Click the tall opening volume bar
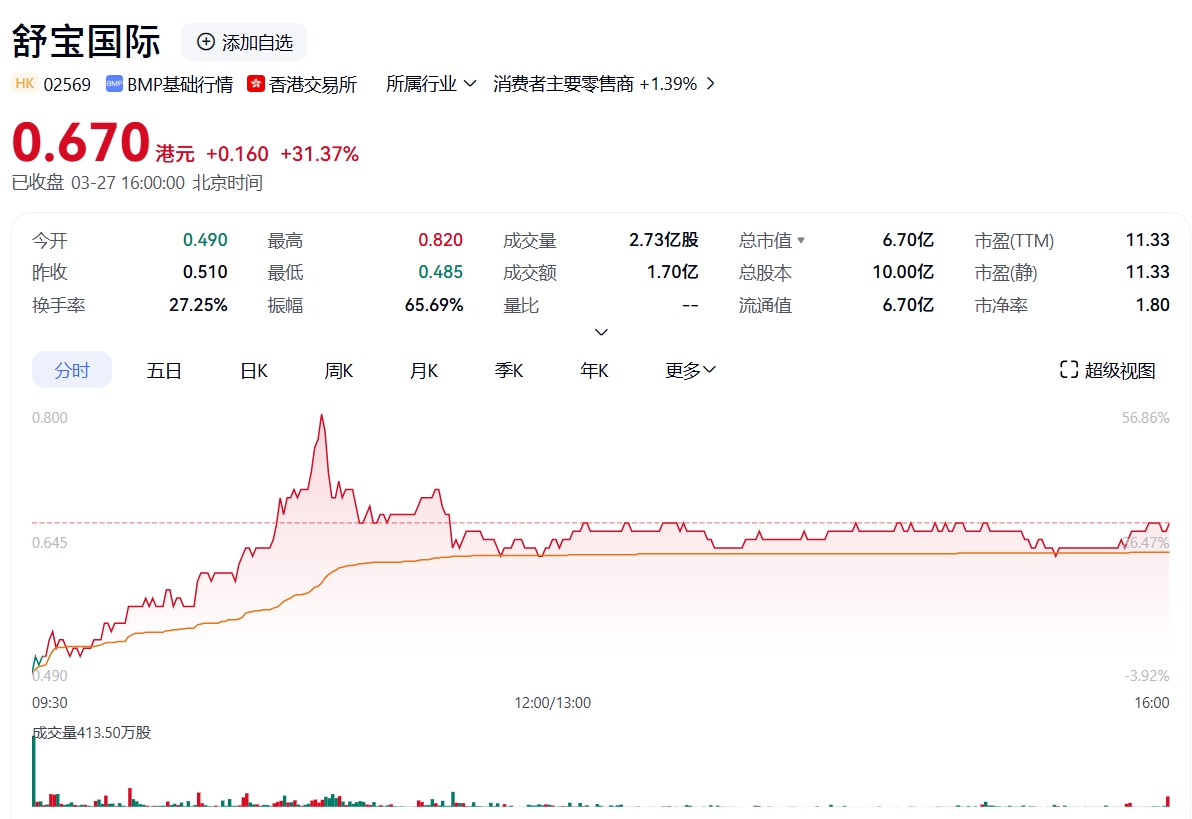Viewport: 1192px width, 819px height. [33, 770]
